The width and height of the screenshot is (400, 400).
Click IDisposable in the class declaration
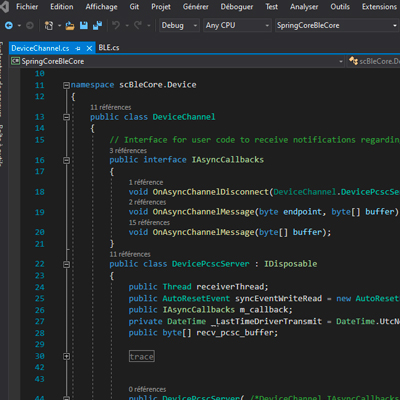point(290,264)
